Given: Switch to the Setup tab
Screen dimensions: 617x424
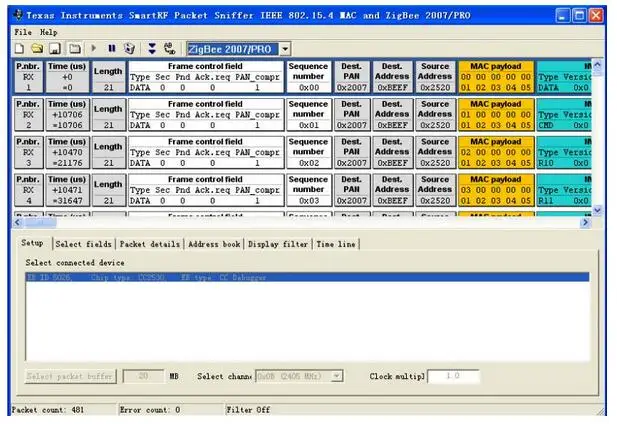Looking at the screenshot, I should coord(32,243).
